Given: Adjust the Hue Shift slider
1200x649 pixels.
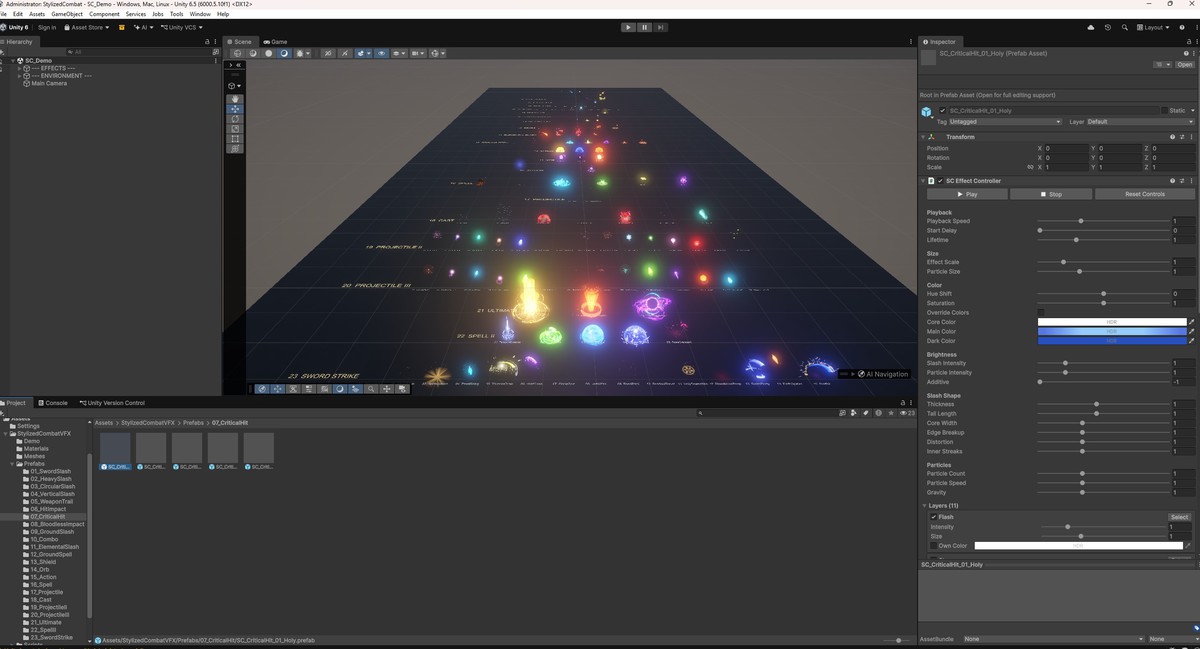Looking at the screenshot, I should (1103, 294).
